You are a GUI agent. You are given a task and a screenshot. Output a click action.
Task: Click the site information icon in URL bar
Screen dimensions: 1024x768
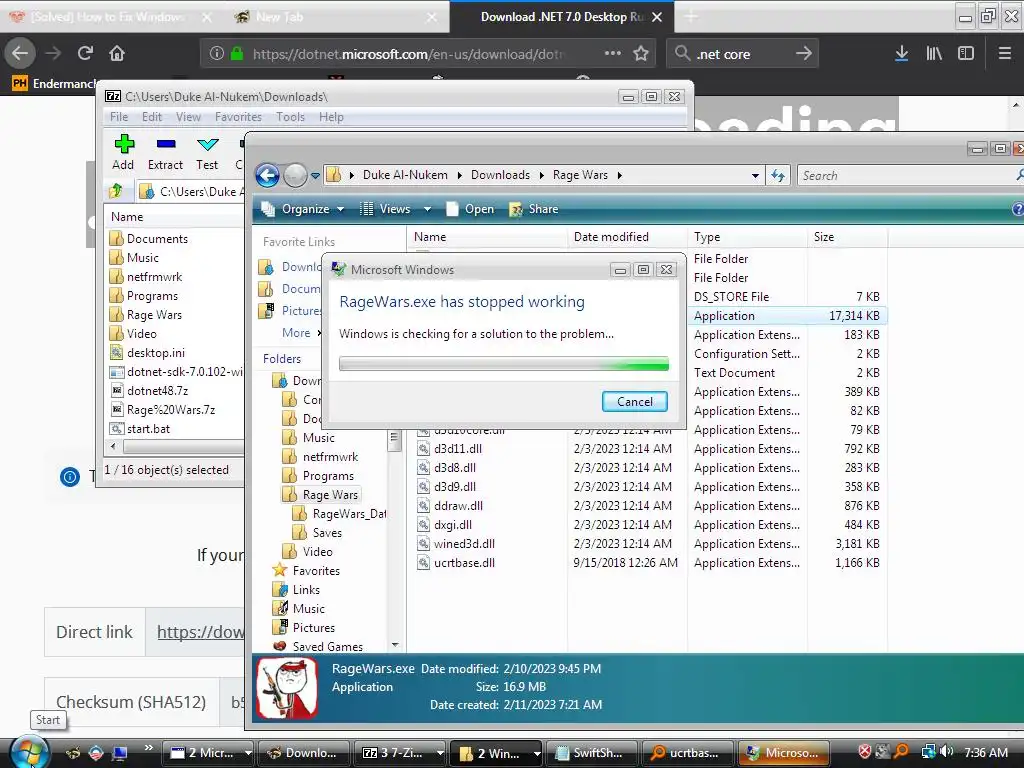coord(217,54)
